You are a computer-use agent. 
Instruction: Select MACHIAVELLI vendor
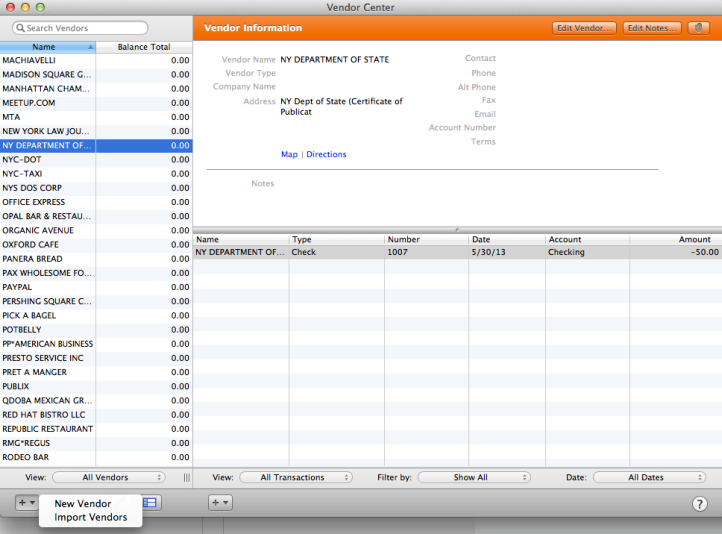pos(96,60)
